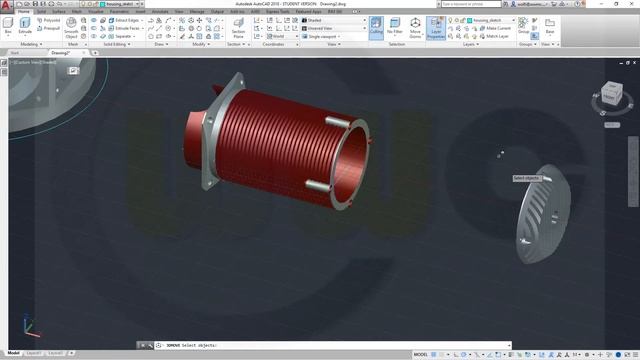Click the Match Layer button

click(x=494, y=36)
